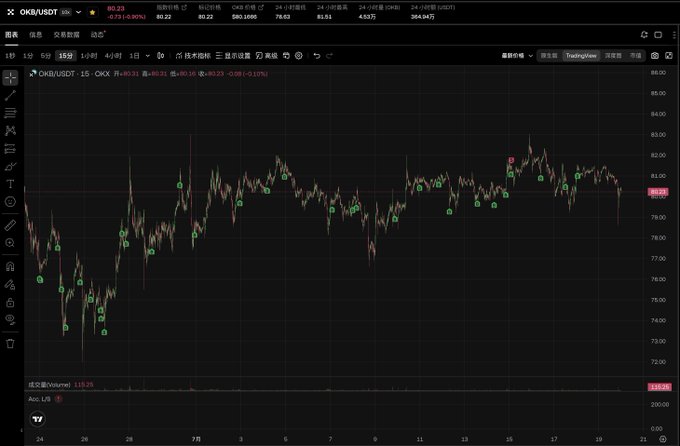Select the pattern drawing tool
The height and width of the screenshot is (446, 680).
coord(10,131)
